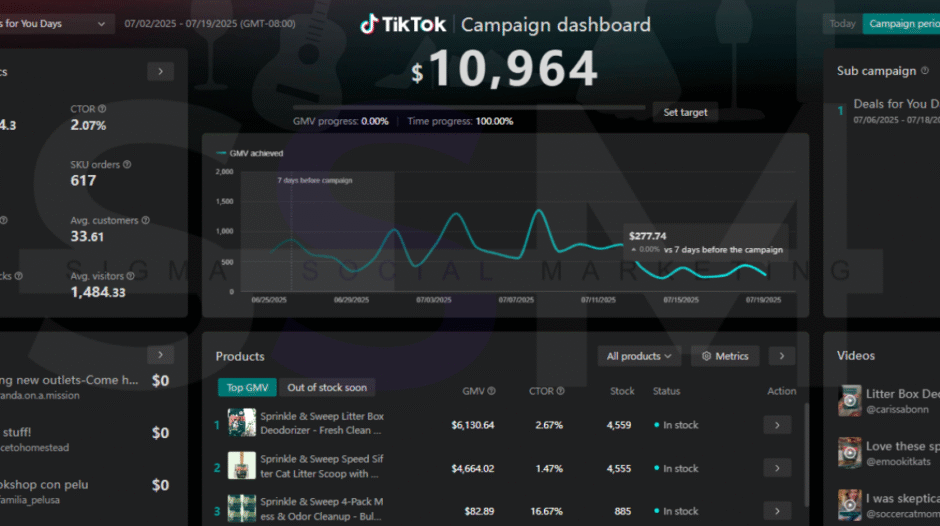
Task: Expand the Products panel with arrow button
Action: (782, 356)
